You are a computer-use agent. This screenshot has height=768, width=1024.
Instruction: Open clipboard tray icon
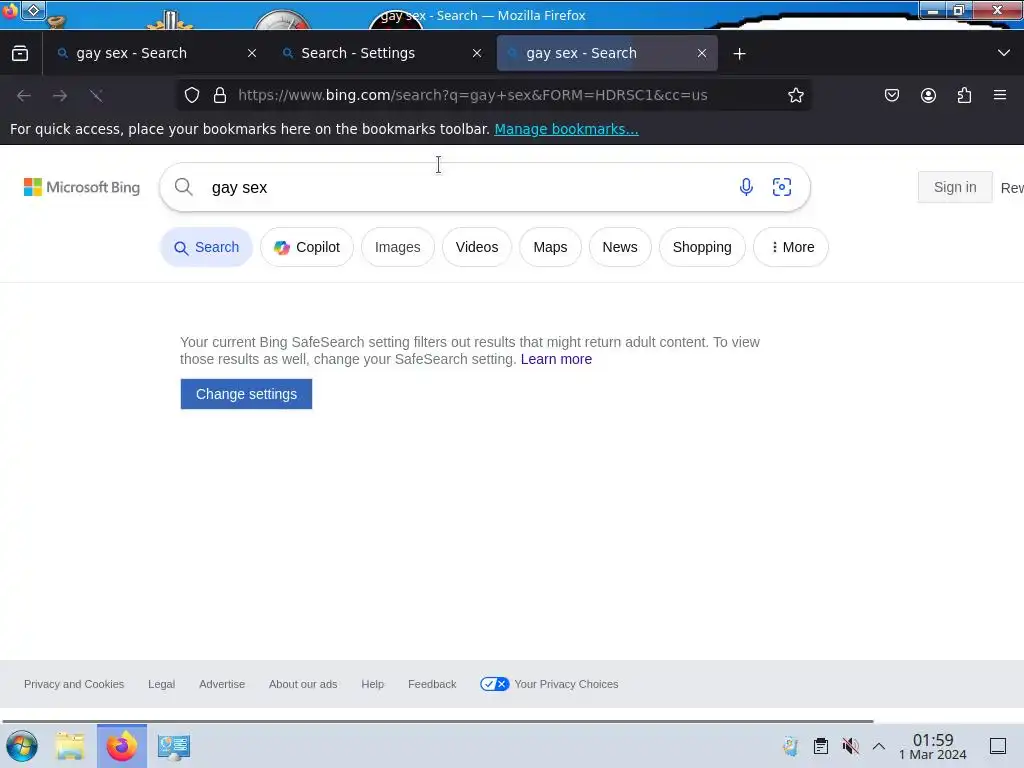821,746
